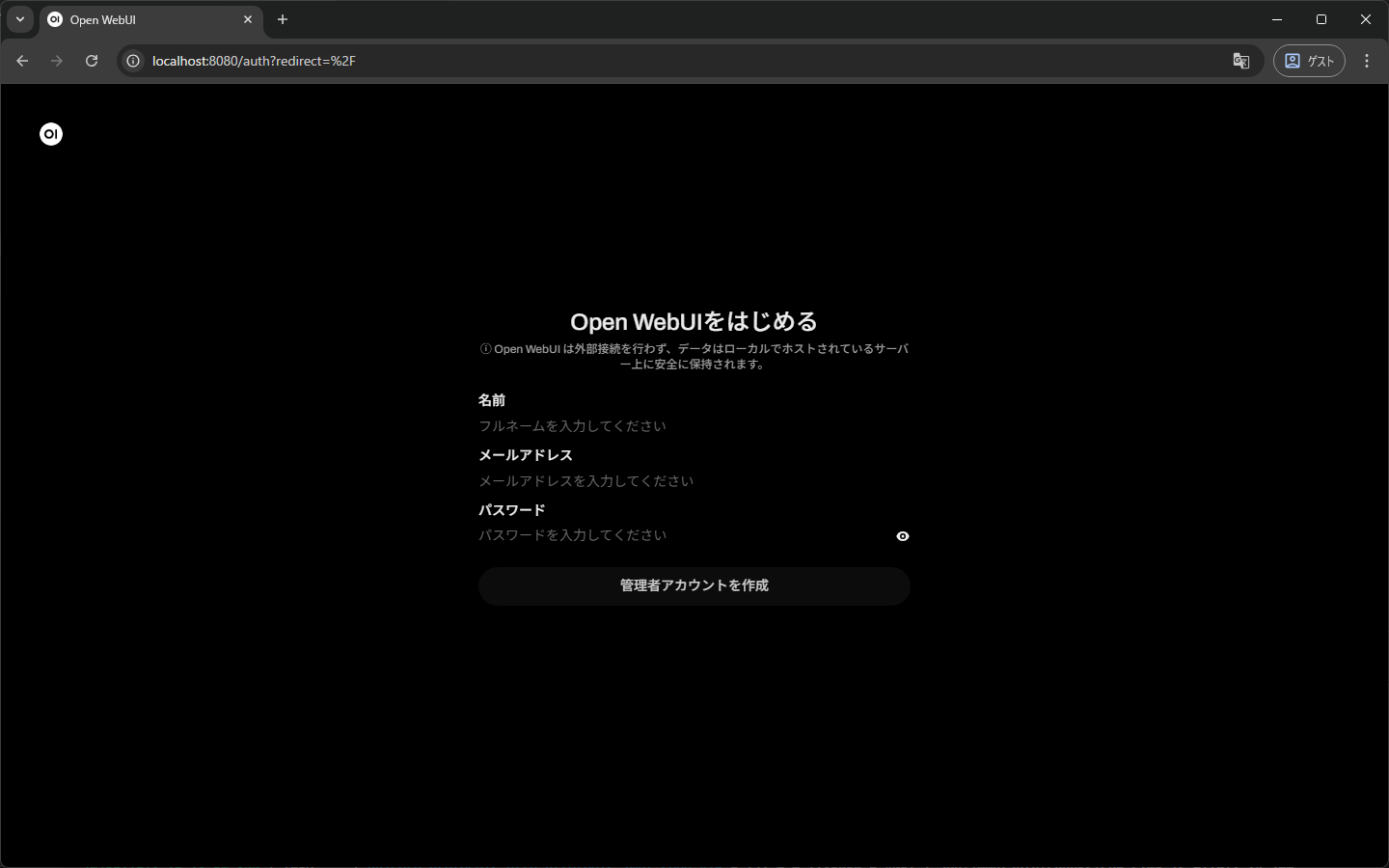1389x868 pixels.
Task: Click the パスワード field label
Action: point(512,510)
